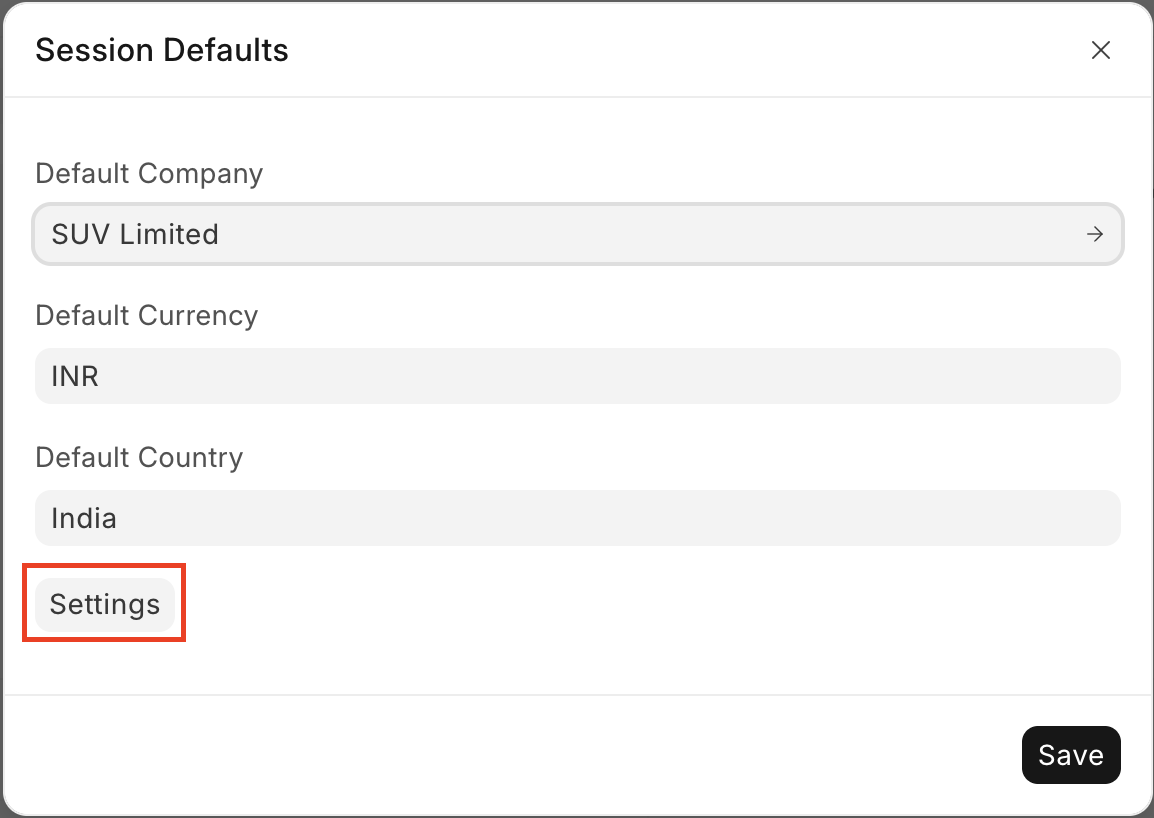This screenshot has height=818, width=1154.
Task: Click the empty middle of the SUV Limited field
Action: (650, 234)
